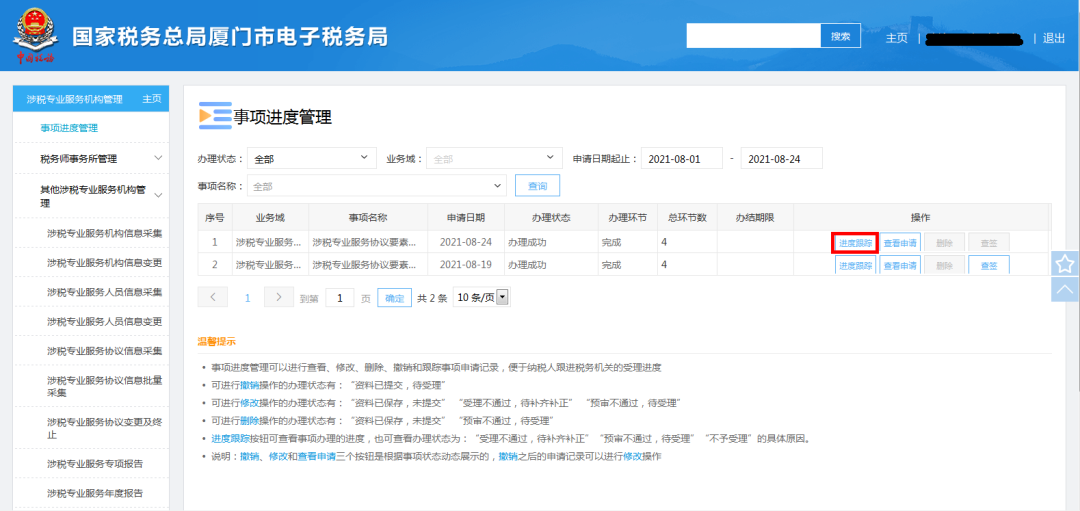
Task: Click 办理状态 column header
Action: point(551,218)
